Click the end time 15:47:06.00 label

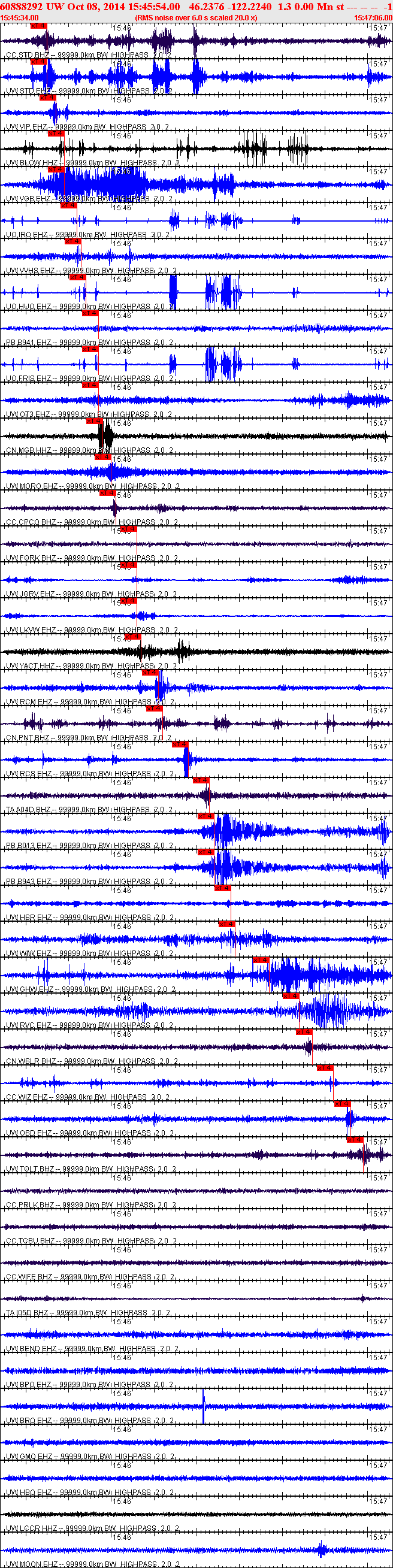tap(373, 17)
